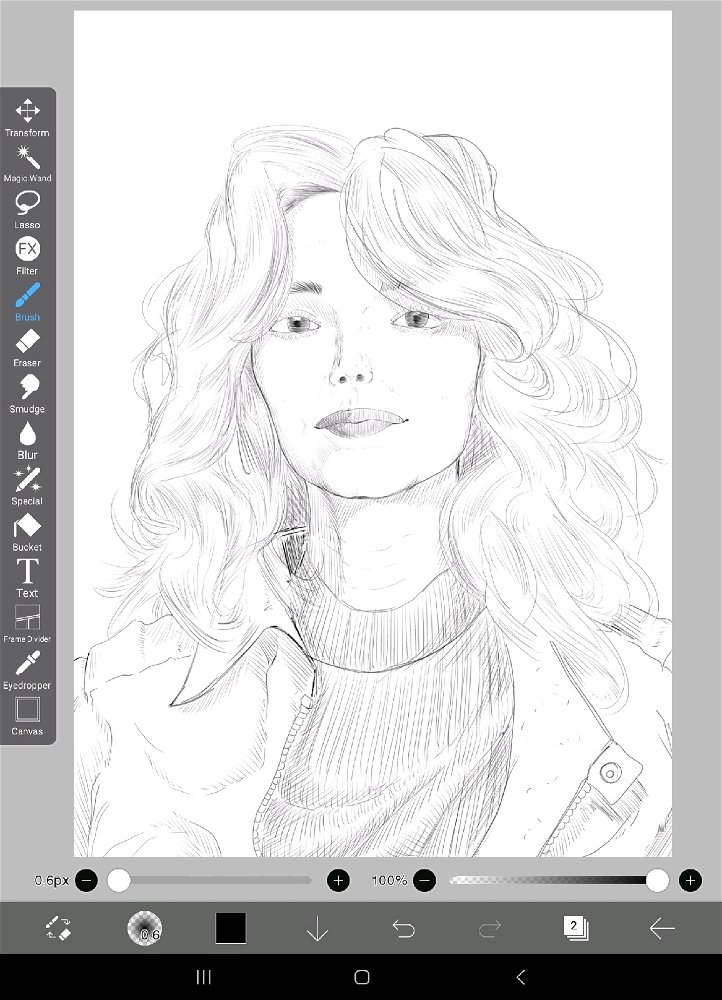Open Android recent apps button
This screenshot has width=722, height=1000.
click(x=203, y=976)
